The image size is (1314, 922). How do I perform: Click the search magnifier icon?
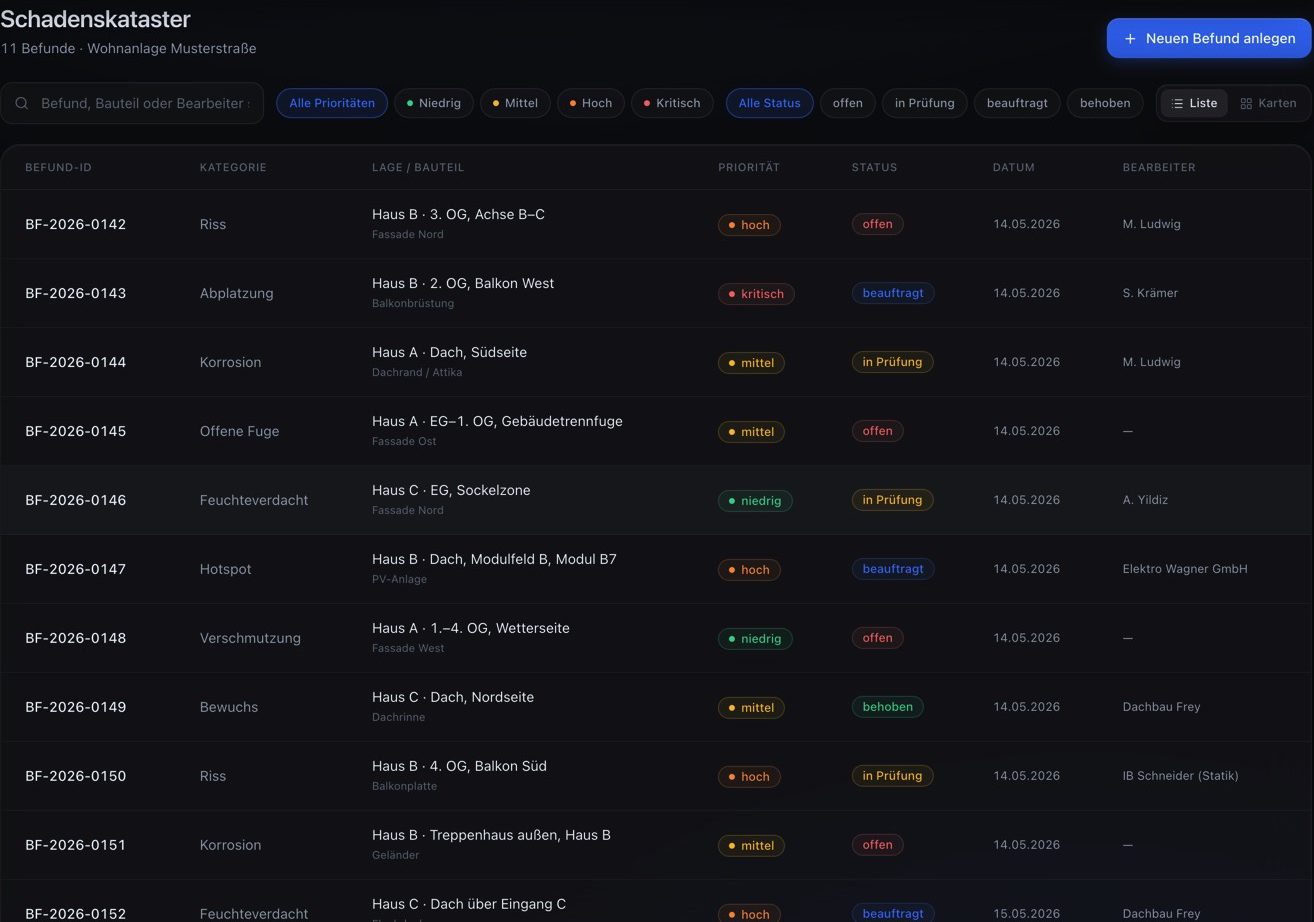click(22, 103)
